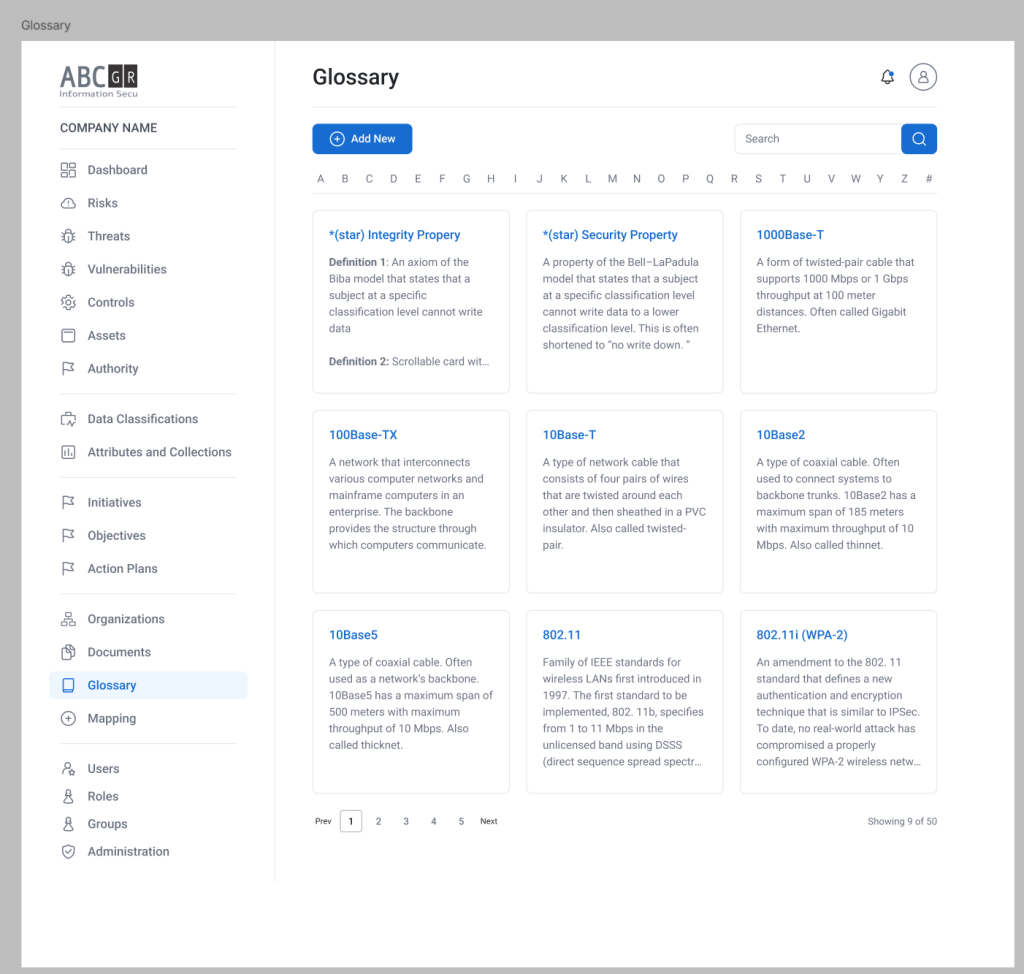
Task: Select the Threats bug icon
Action: (x=68, y=236)
